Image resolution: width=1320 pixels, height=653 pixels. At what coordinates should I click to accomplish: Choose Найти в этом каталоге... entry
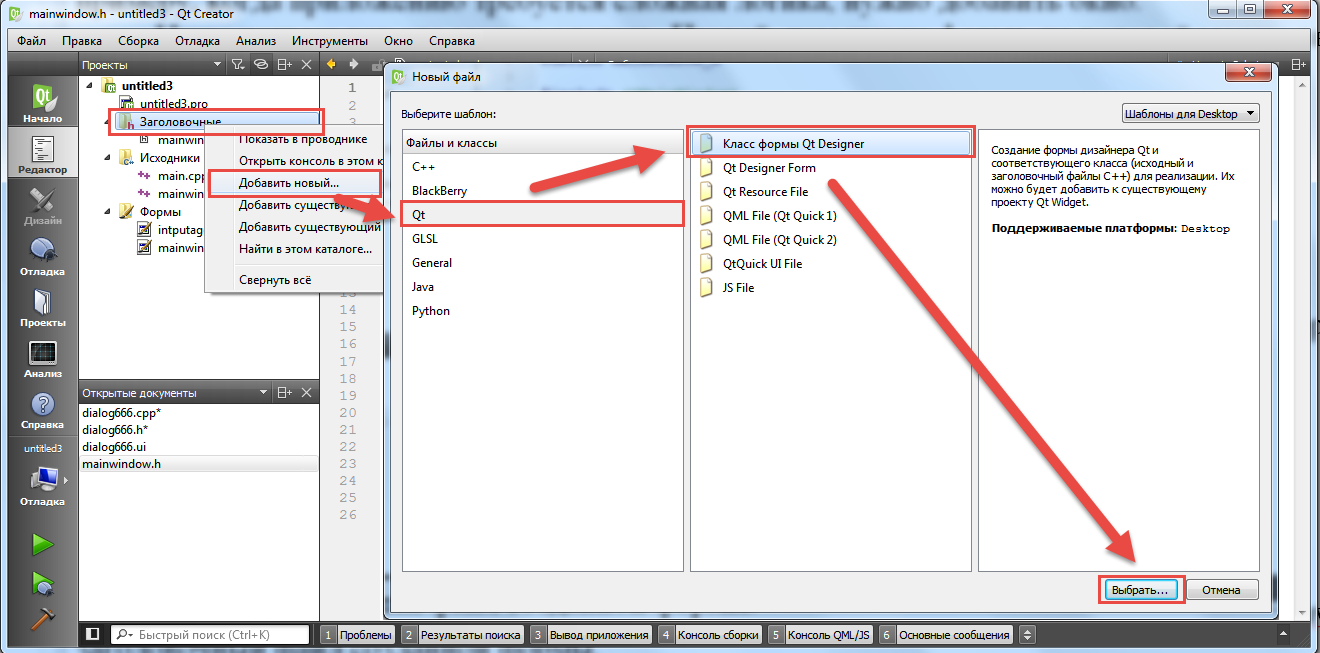coord(305,249)
